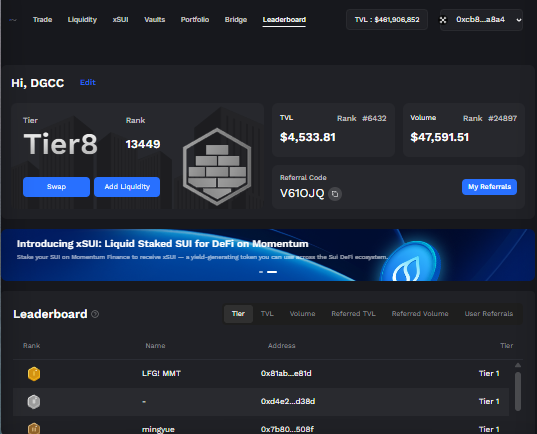Open the Portfolio page
Image resolution: width=537 pixels, height=434 pixels.
195,20
